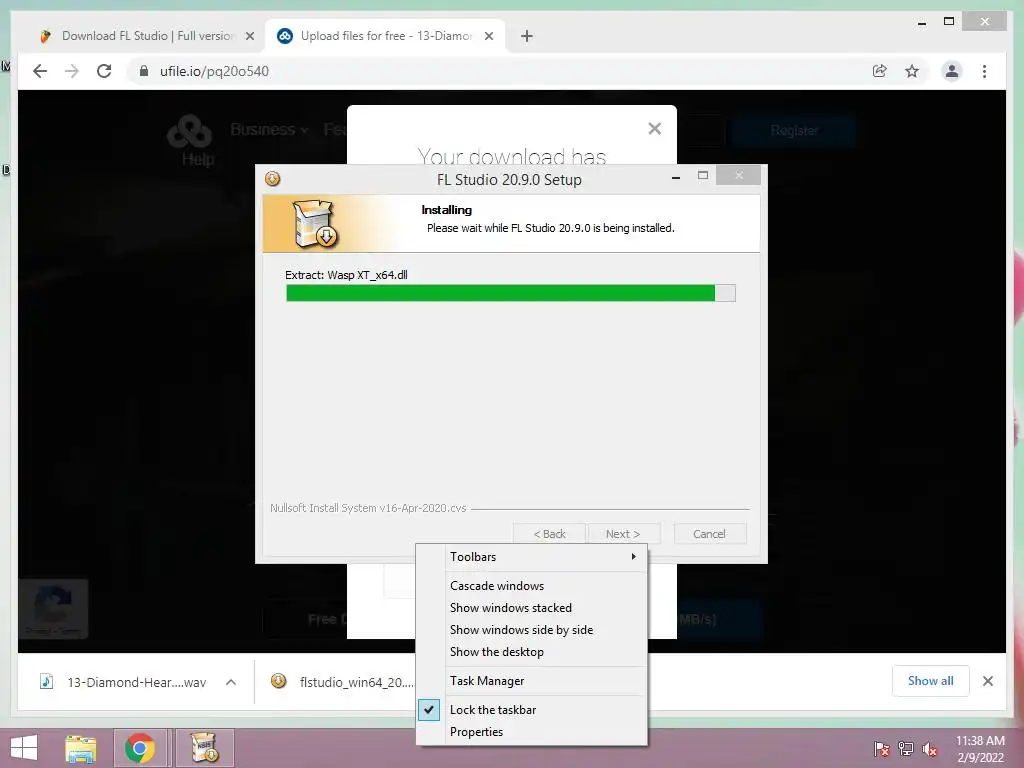Click the Chrome back arrow

click(40, 71)
